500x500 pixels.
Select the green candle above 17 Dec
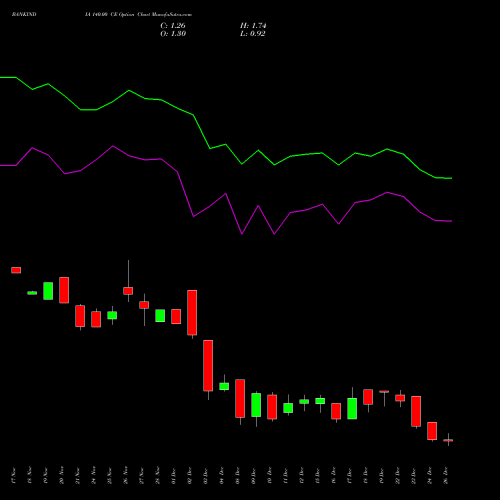(x=352, y=408)
